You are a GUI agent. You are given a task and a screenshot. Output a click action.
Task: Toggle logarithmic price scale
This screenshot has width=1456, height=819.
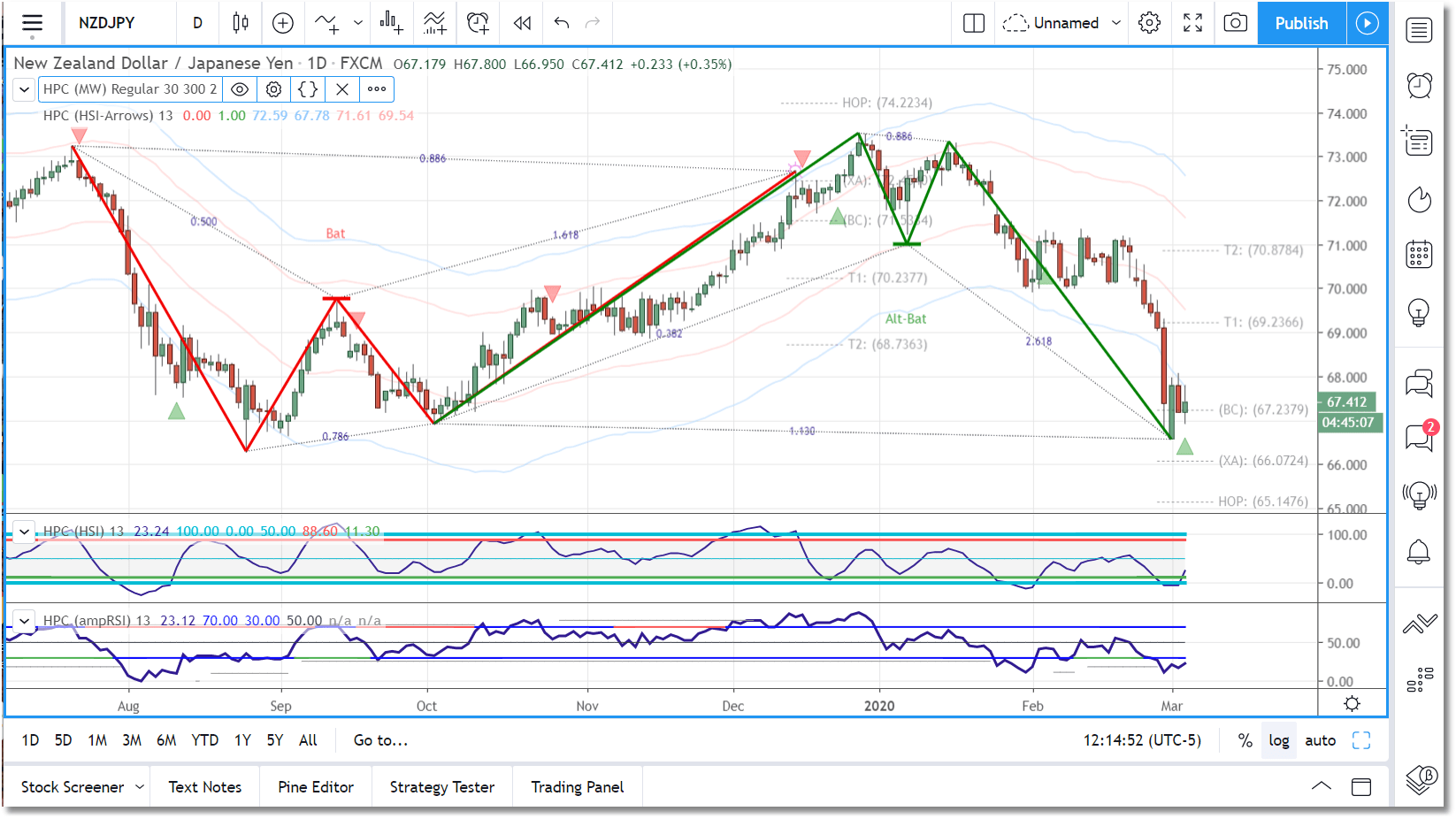[x=1279, y=741]
